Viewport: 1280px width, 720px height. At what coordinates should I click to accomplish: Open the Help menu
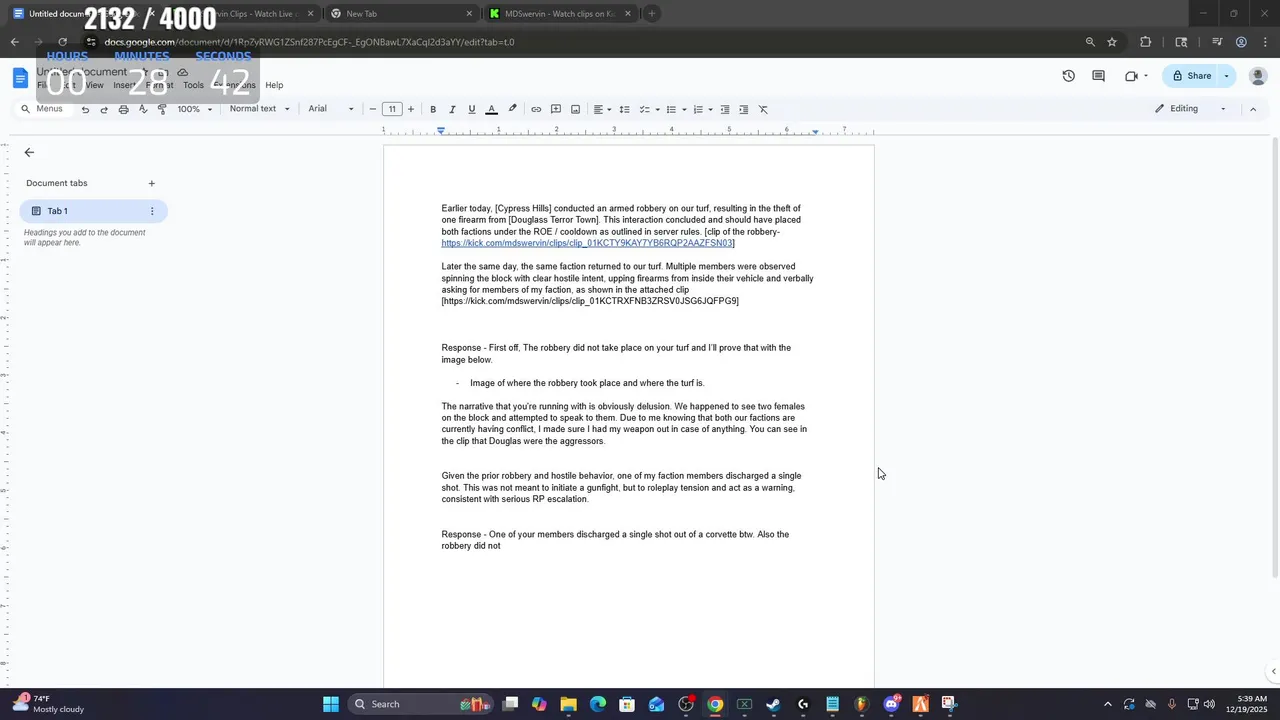[x=274, y=85]
